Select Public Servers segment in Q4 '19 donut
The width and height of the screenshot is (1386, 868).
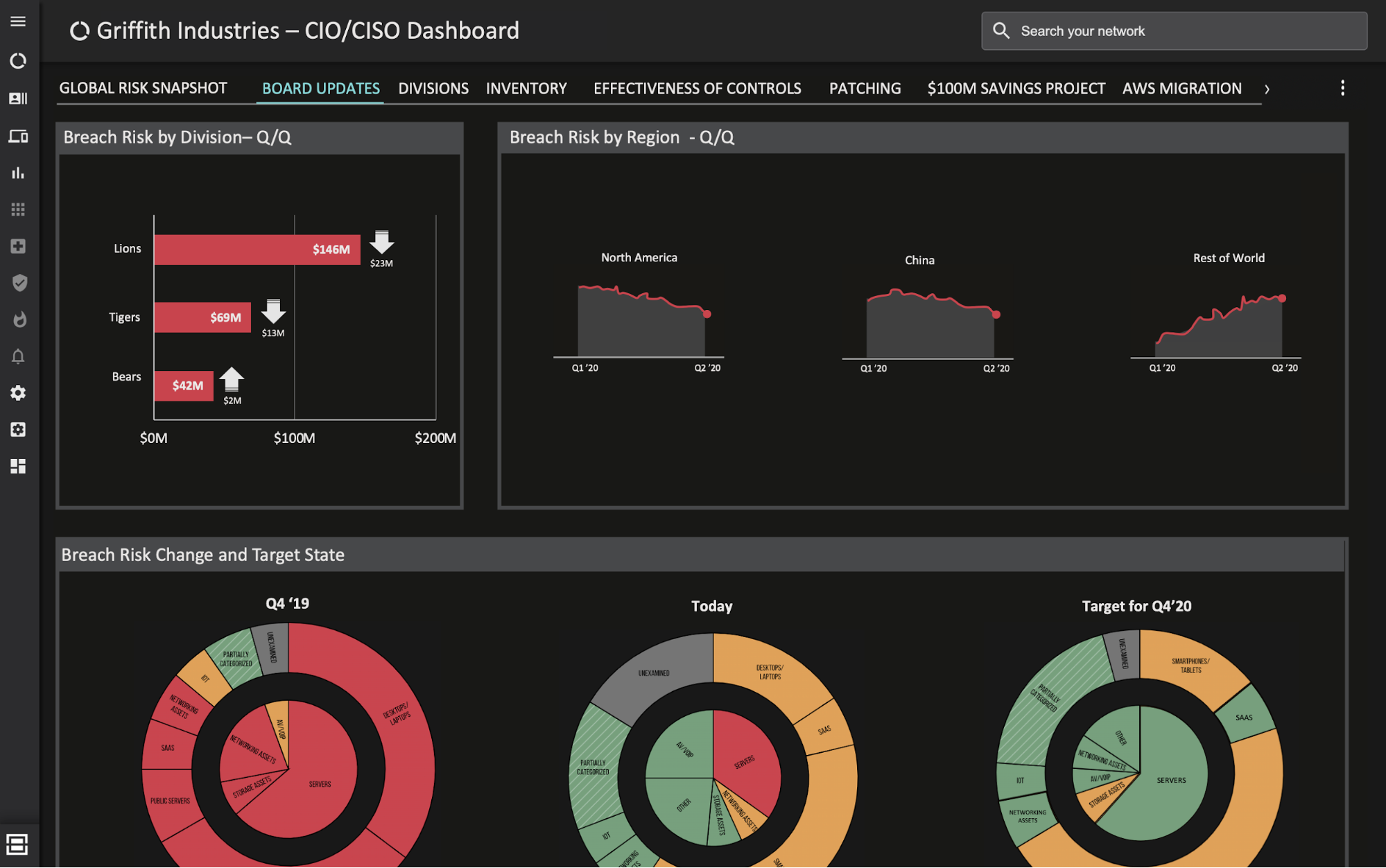[x=170, y=801]
